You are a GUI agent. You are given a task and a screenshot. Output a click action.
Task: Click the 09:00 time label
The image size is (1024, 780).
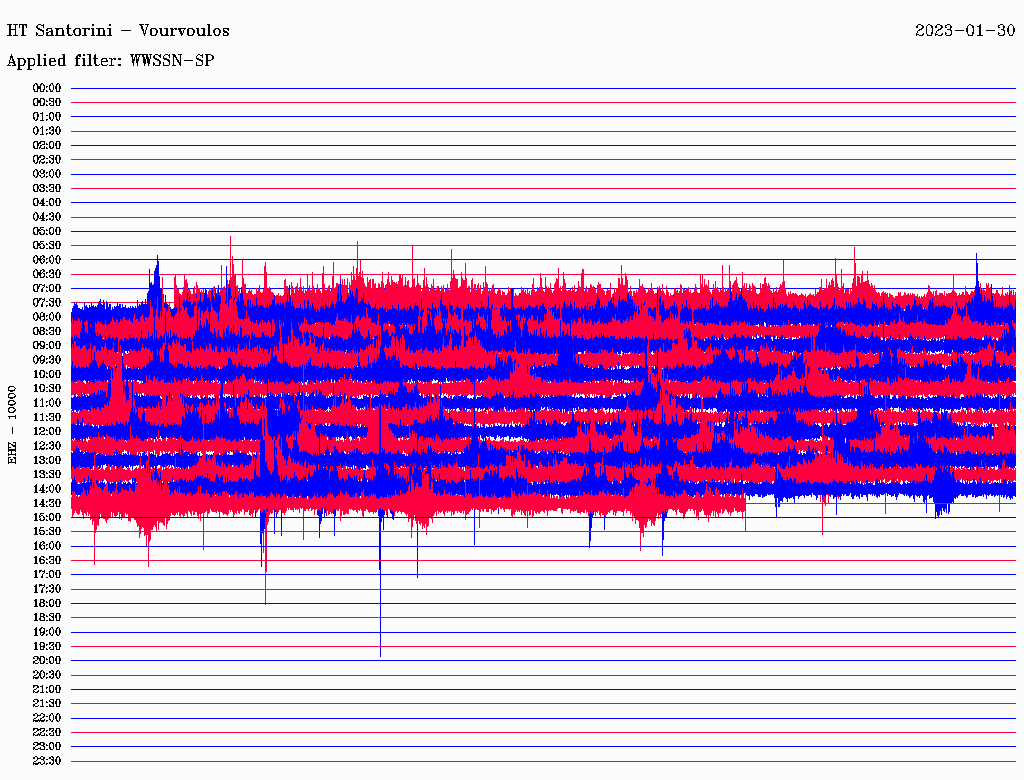[47, 346]
